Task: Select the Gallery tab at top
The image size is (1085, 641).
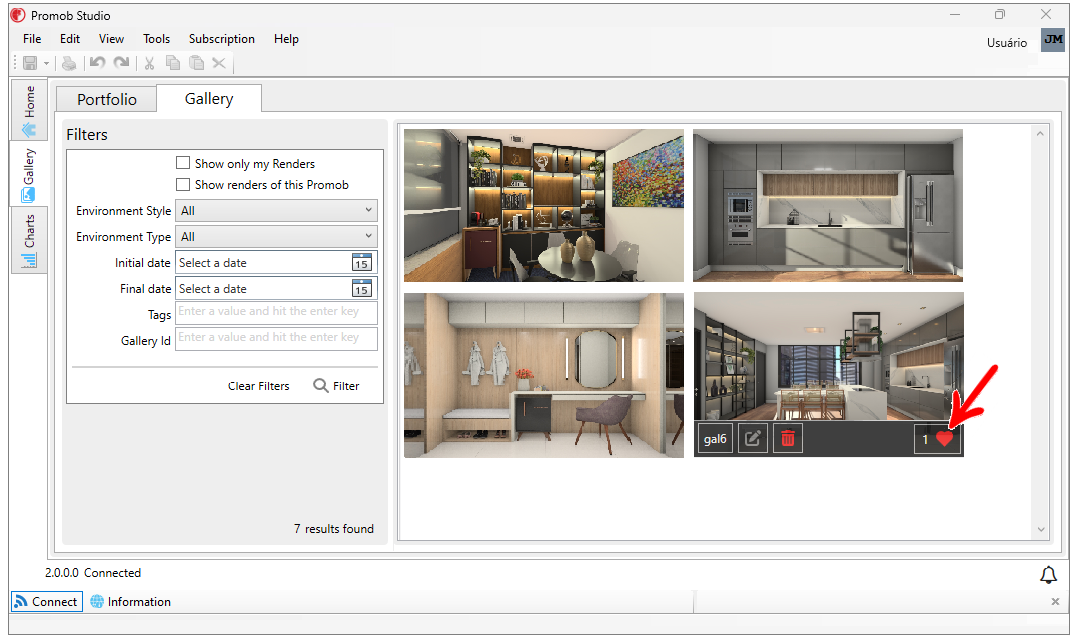Action: click(209, 98)
